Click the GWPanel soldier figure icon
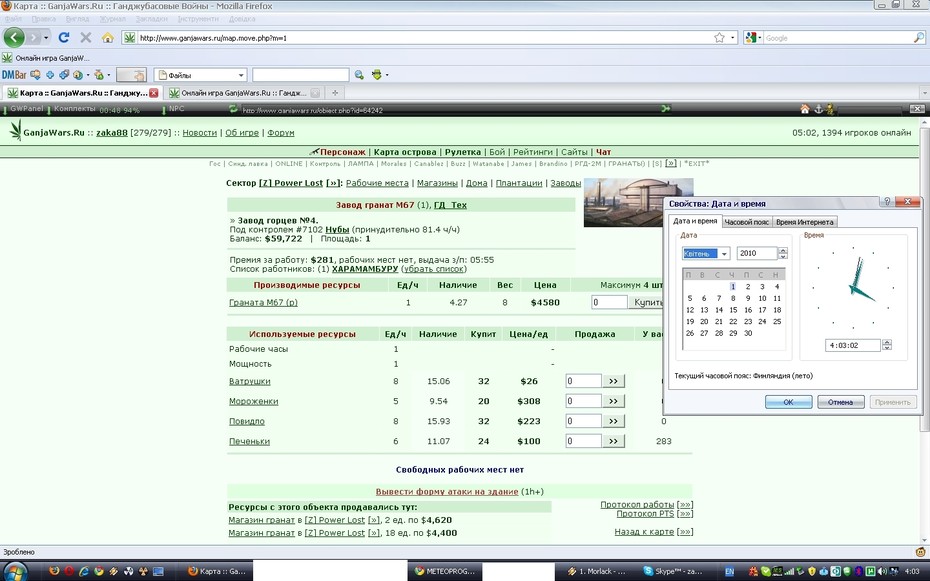930x581 pixels. pyautogui.click(x=830, y=109)
